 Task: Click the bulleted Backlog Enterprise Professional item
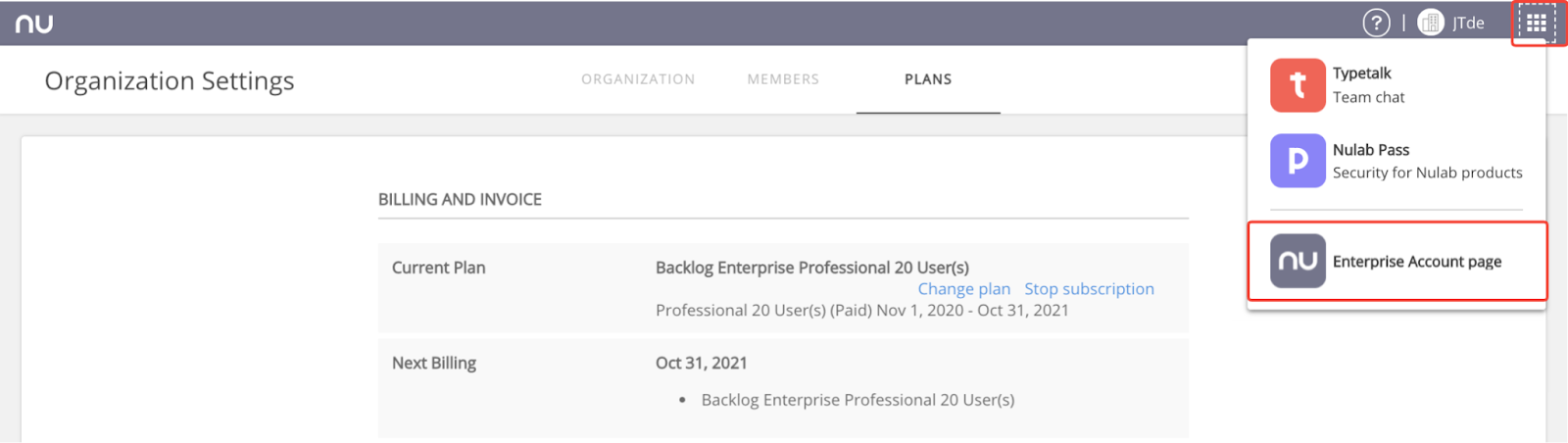(x=857, y=400)
